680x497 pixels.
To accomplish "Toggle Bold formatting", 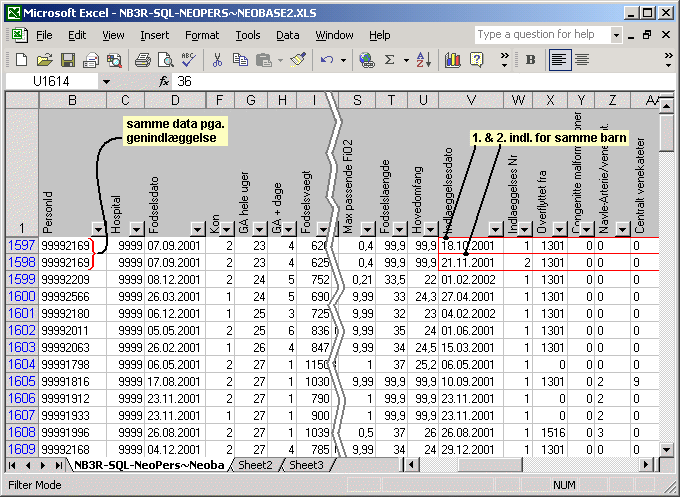I will (x=530, y=59).
